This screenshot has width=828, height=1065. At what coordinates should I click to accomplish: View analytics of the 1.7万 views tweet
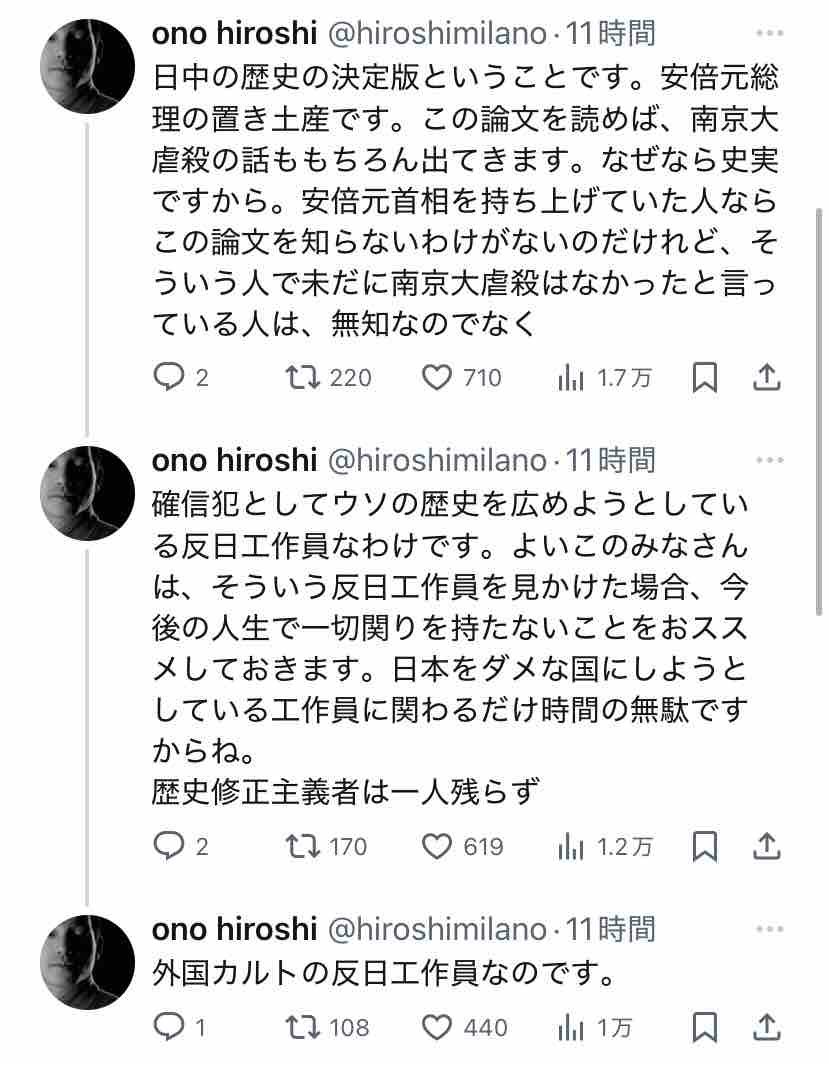click(x=571, y=377)
